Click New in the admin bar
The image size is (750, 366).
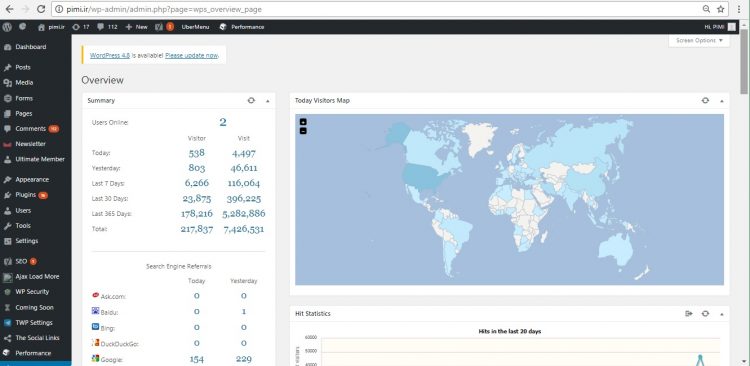(136, 27)
